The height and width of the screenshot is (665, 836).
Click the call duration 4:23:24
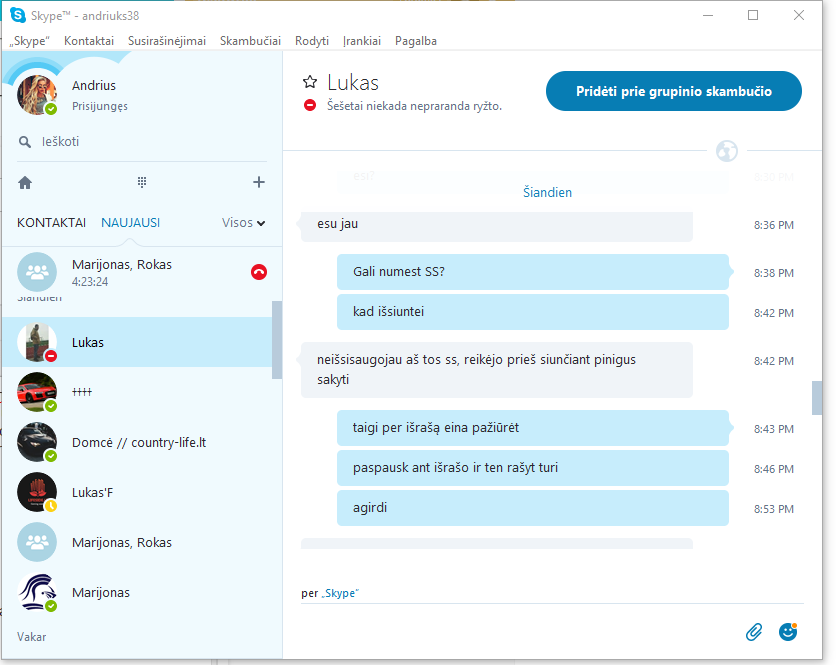[x=90, y=282]
